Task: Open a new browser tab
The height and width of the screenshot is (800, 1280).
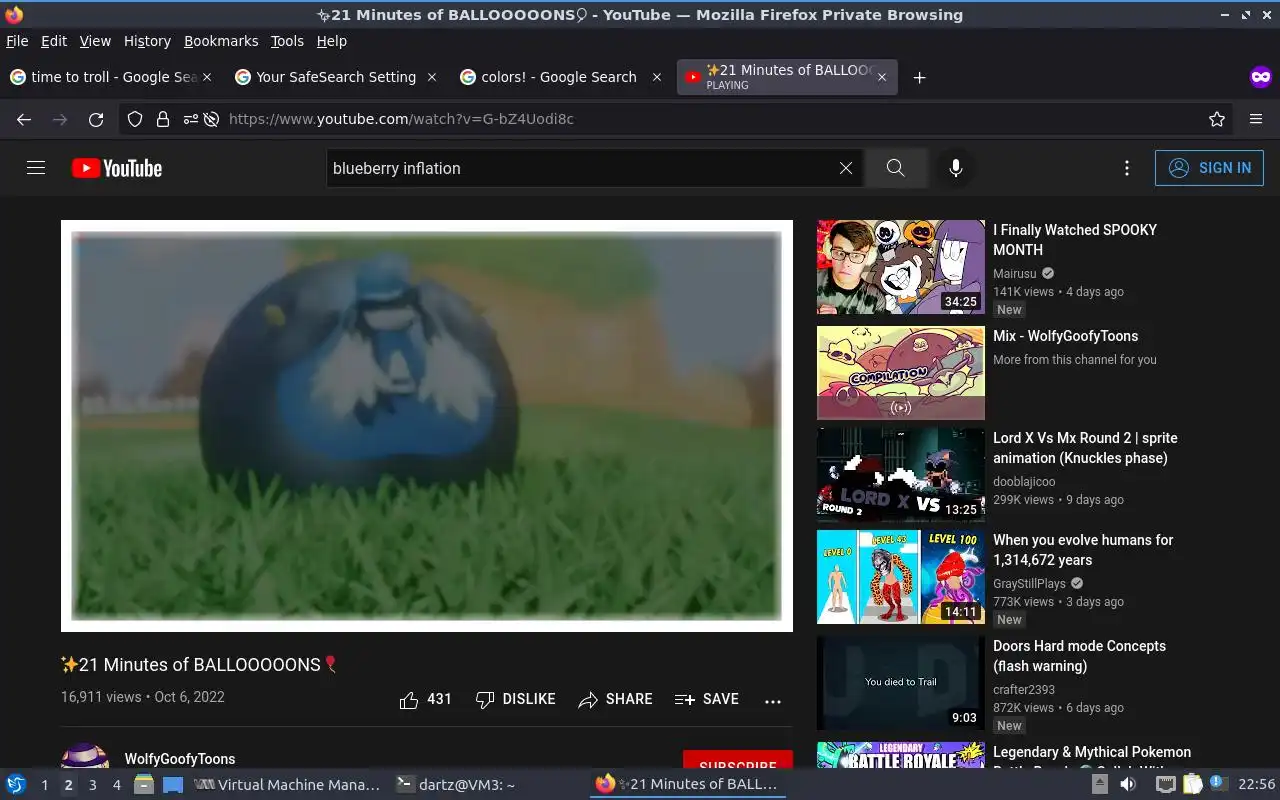Action: tap(919, 77)
